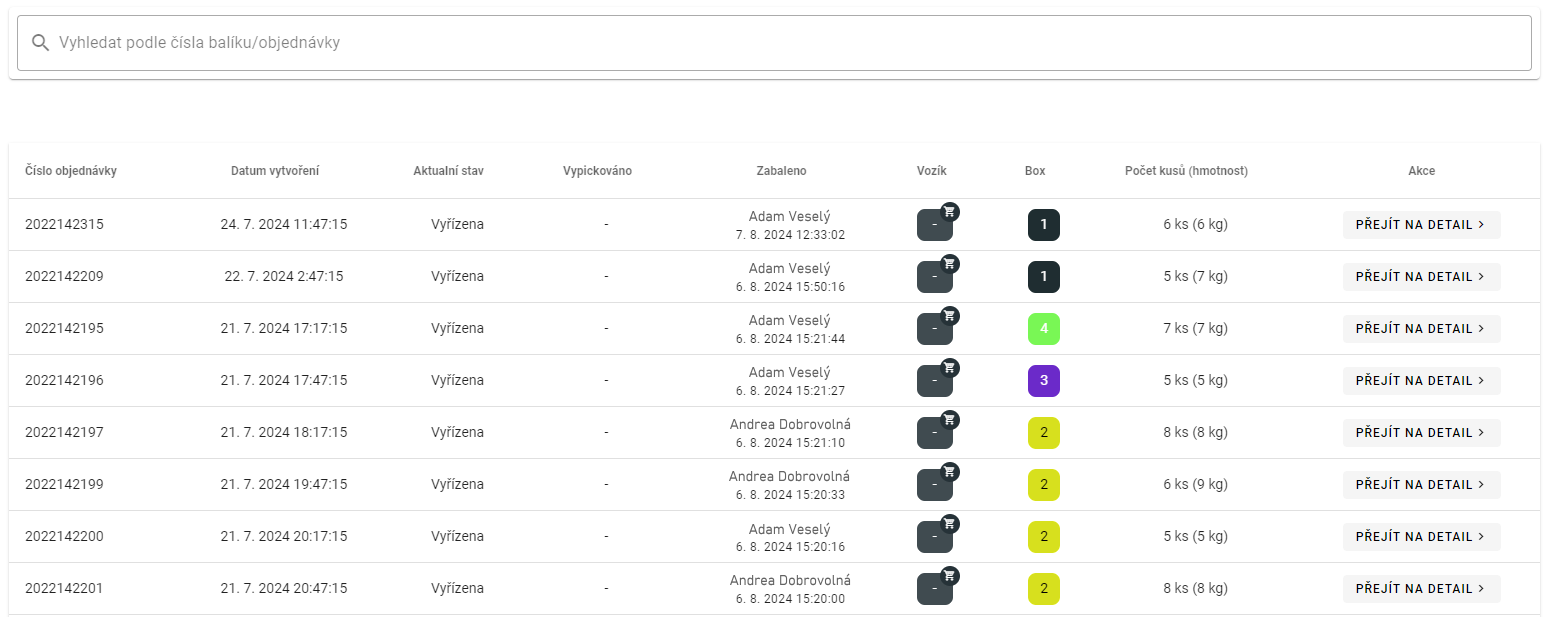Click cart icon for order 2022142209
Image resolution: width=1547 pixels, height=617 pixels.
point(950,263)
